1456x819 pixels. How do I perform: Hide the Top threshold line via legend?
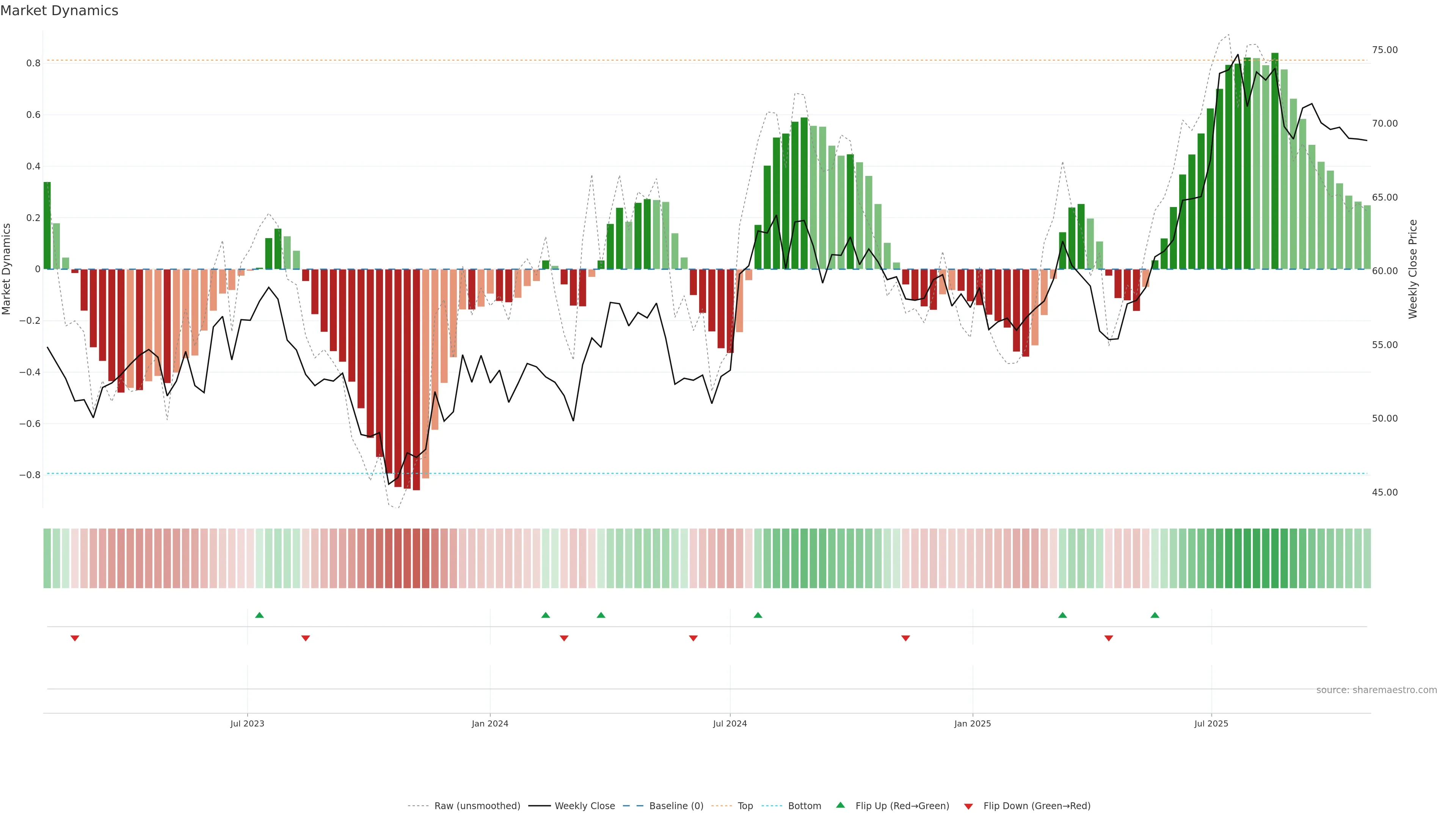pyautogui.click(x=745, y=806)
